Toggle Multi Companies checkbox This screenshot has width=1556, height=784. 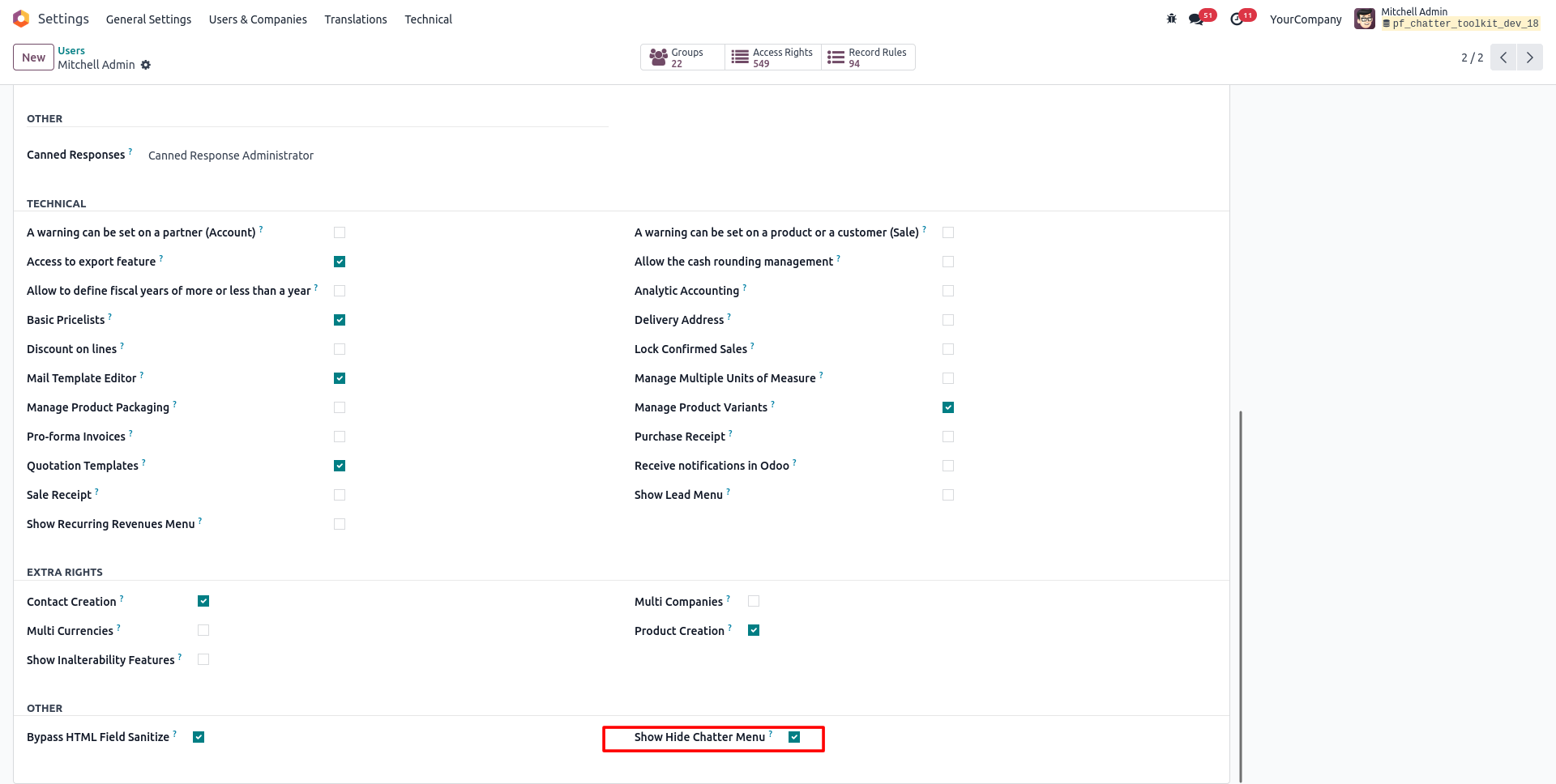pos(754,601)
